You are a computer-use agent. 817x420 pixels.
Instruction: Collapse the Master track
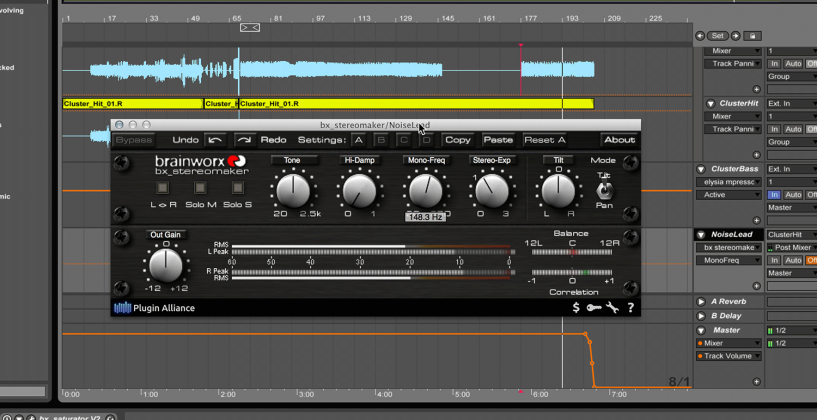point(701,330)
